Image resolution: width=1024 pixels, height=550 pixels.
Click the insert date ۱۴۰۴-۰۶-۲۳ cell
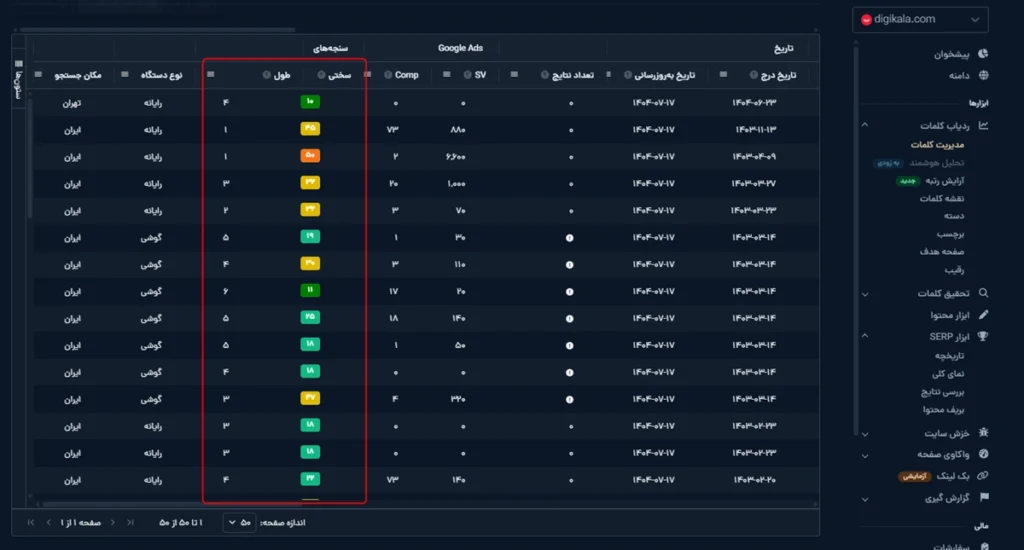[x=754, y=103]
